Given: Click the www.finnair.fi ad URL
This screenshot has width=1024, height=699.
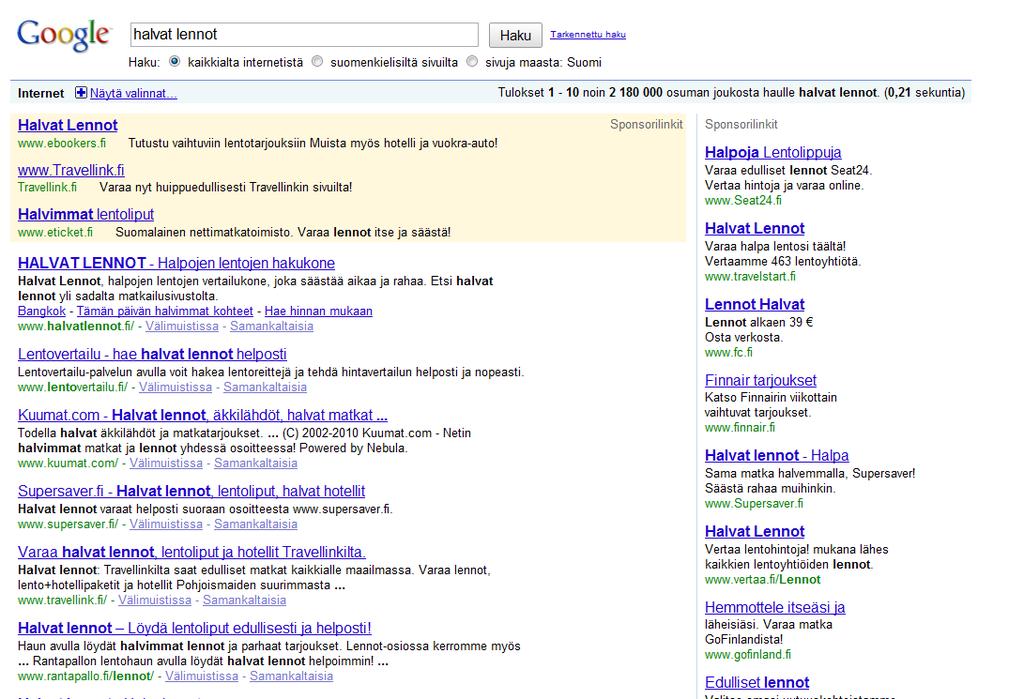Looking at the screenshot, I should tap(740, 427).
